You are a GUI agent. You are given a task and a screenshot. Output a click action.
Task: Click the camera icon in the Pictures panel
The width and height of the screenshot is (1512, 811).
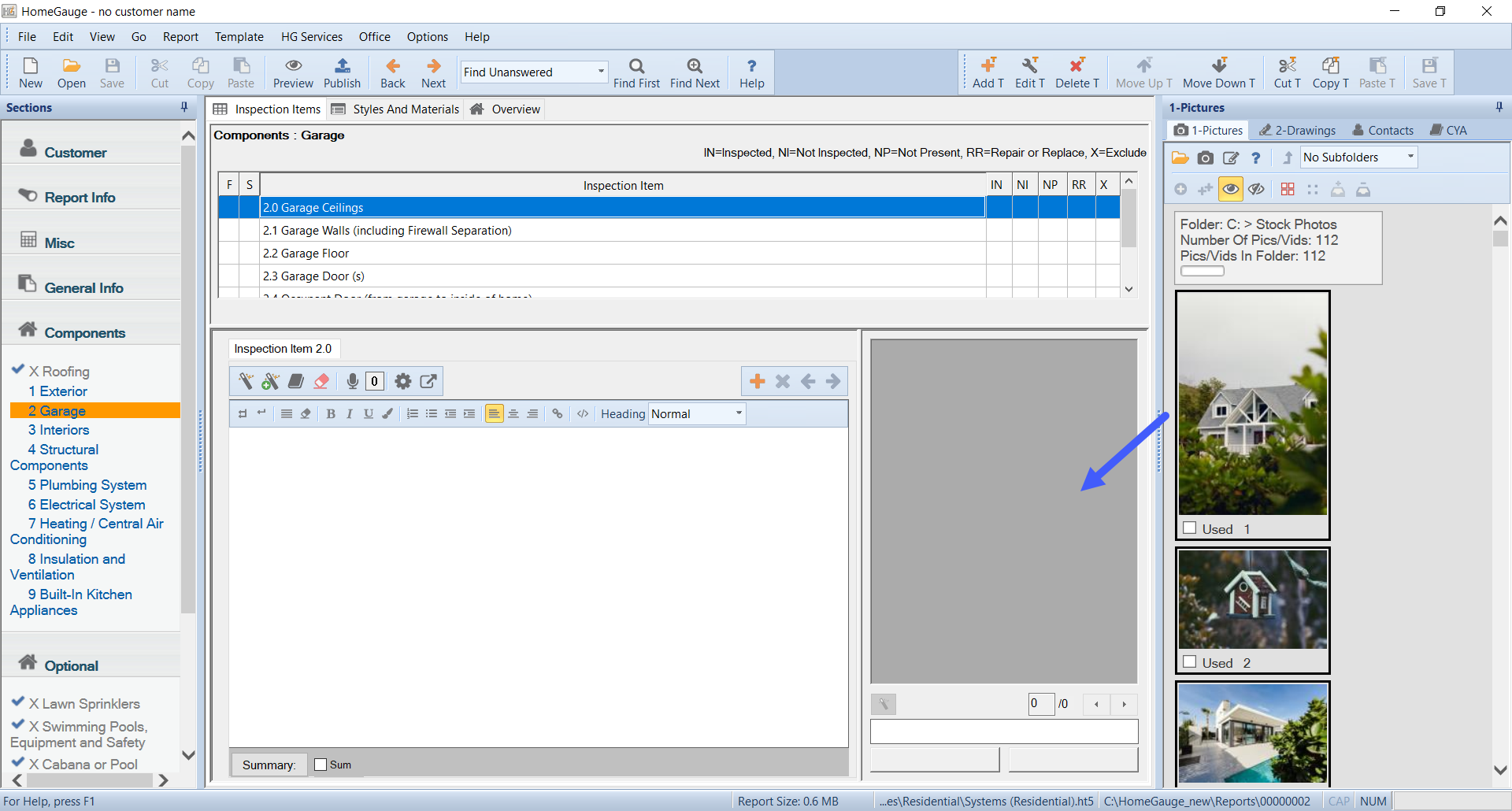click(x=1205, y=158)
